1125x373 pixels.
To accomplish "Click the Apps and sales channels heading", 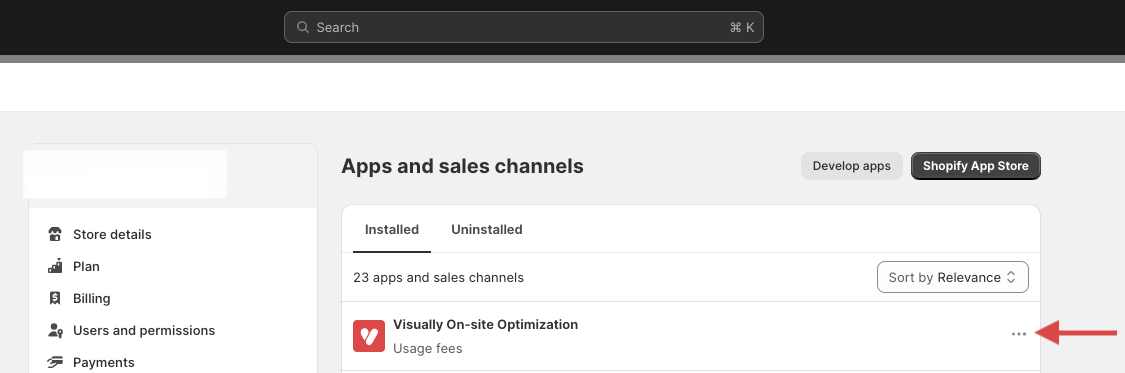I will pos(463,166).
